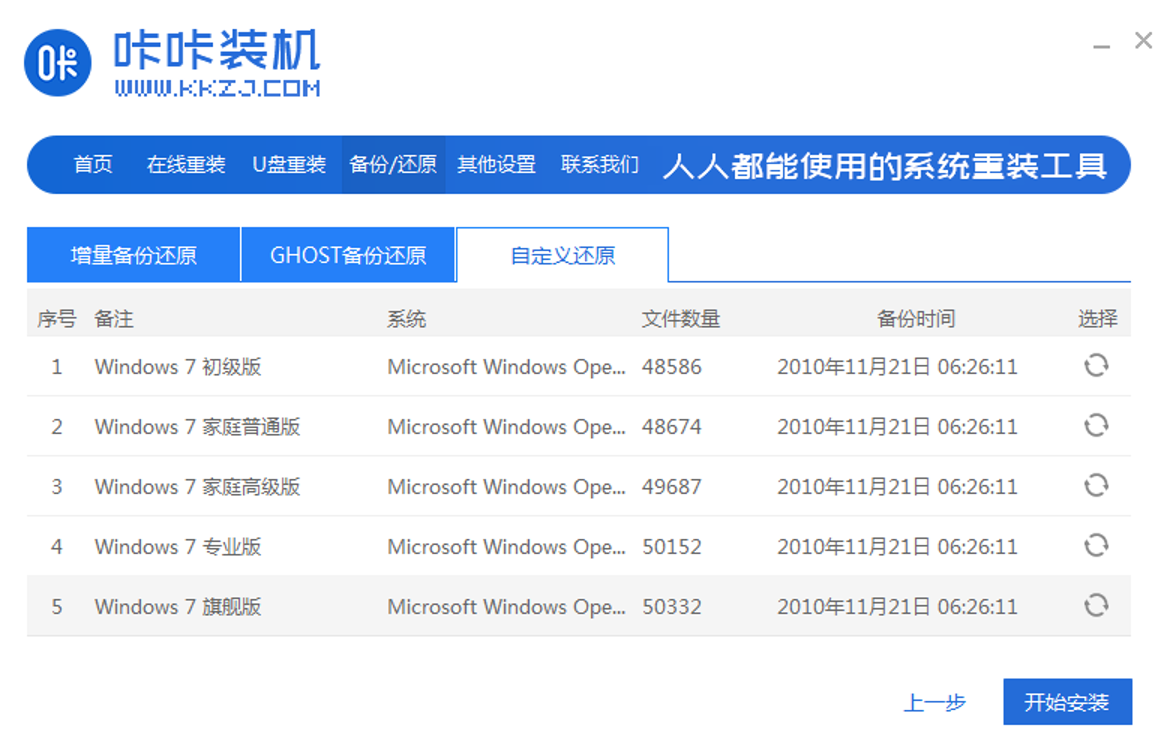The image size is (1160, 742).
Task: Switch to 增量备份还原 tab
Action: (x=133, y=255)
